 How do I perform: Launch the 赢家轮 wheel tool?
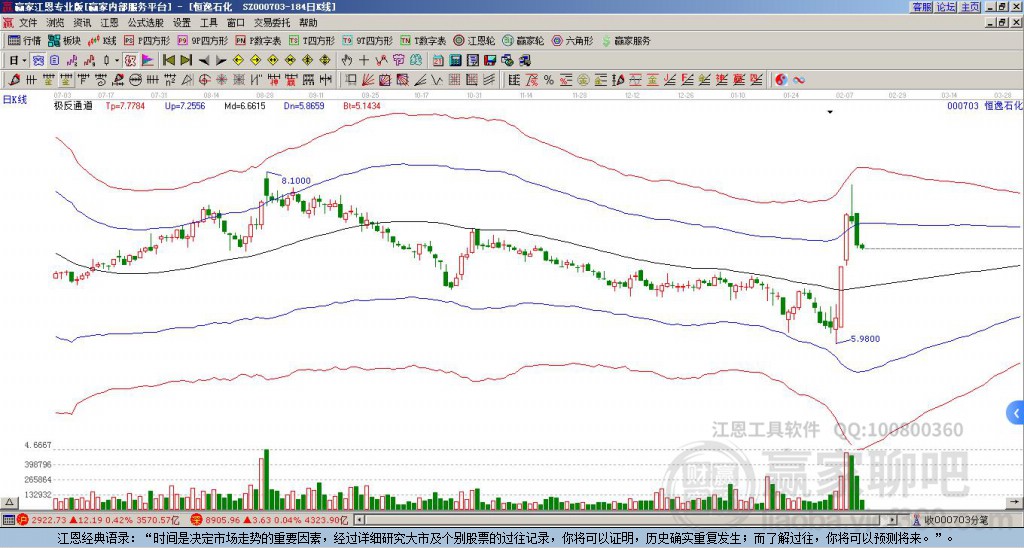pyautogui.click(x=523, y=40)
